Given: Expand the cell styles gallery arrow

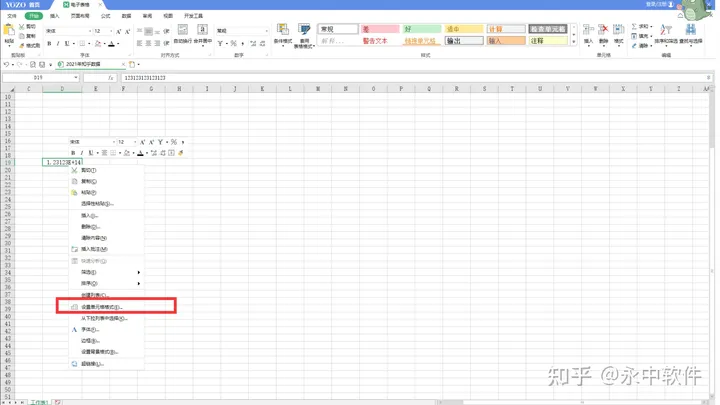Looking at the screenshot, I should (x=574, y=42).
